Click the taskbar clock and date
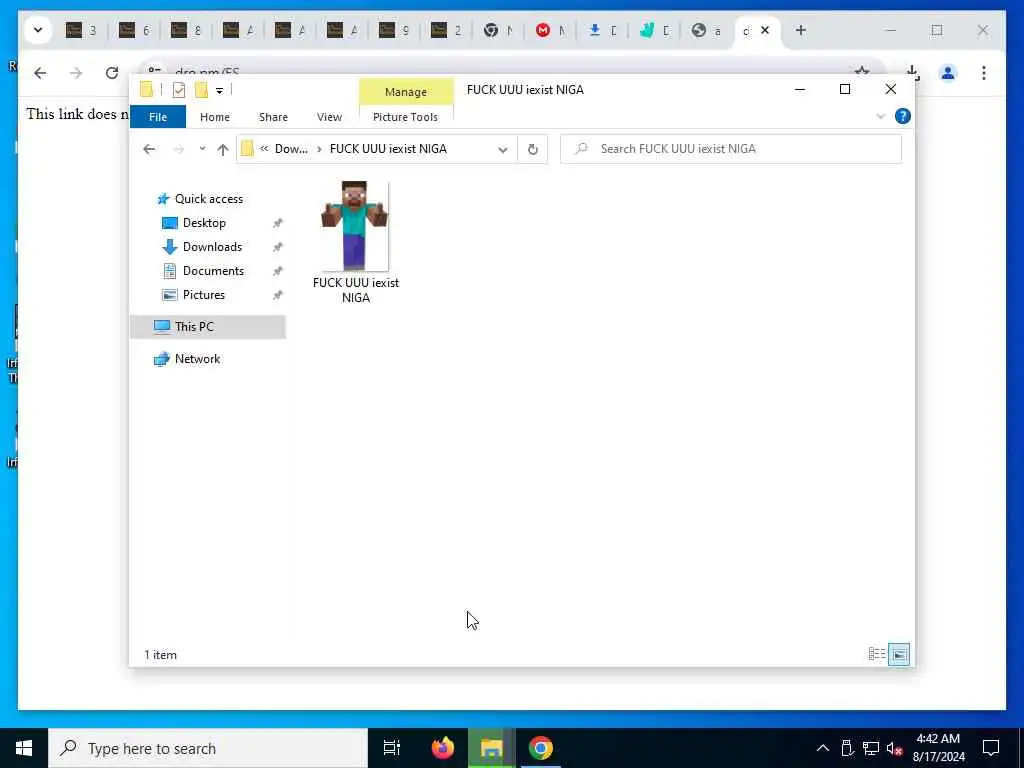1024x768 pixels. [938, 748]
